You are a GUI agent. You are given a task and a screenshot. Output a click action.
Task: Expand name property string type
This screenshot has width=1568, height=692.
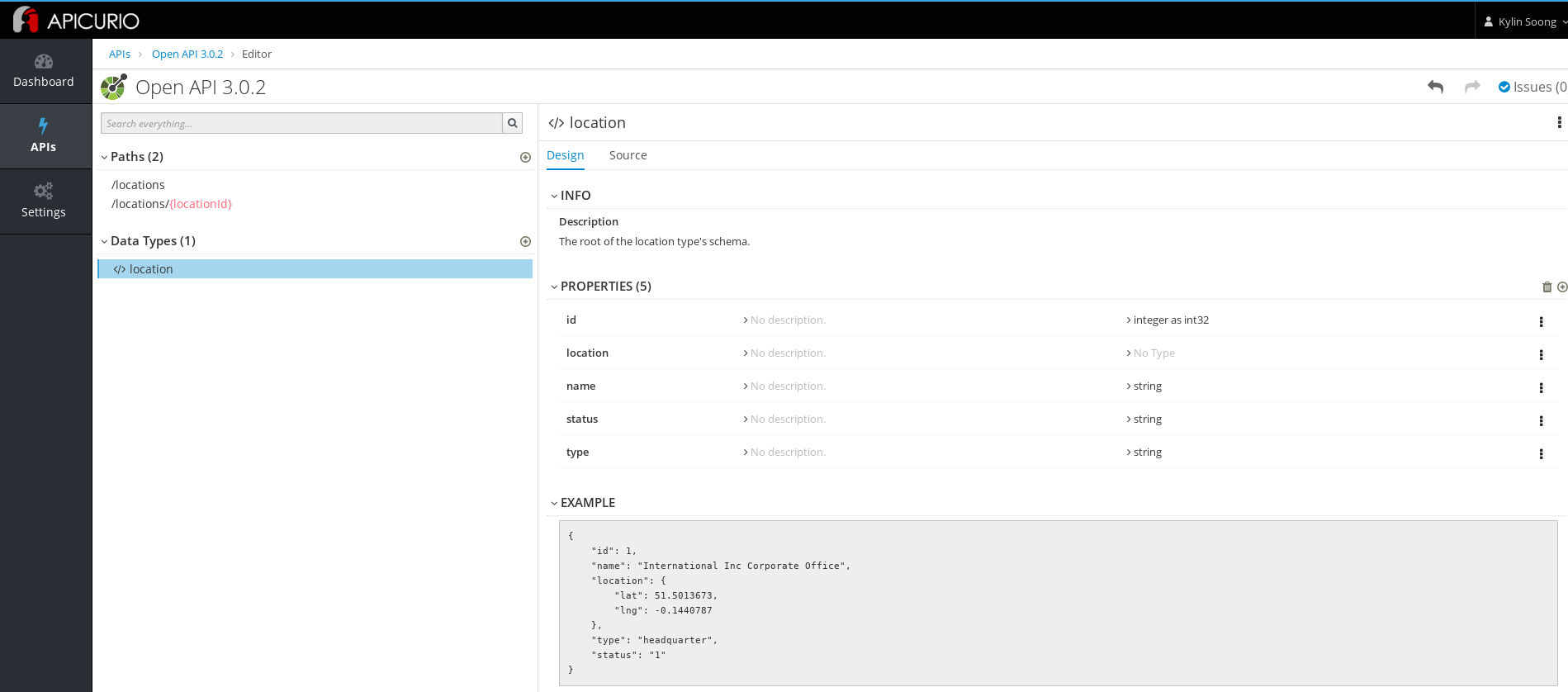click(1144, 386)
